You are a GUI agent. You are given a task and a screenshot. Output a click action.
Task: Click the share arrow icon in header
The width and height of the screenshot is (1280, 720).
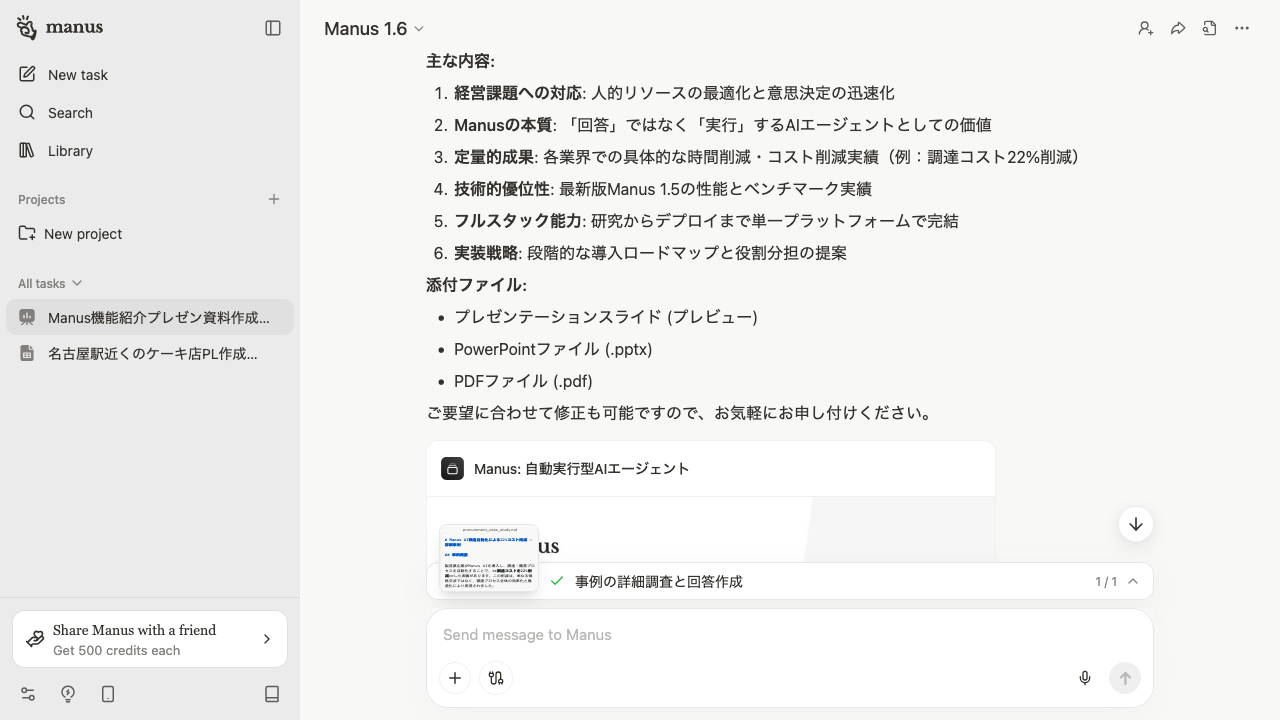point(1178,28)
